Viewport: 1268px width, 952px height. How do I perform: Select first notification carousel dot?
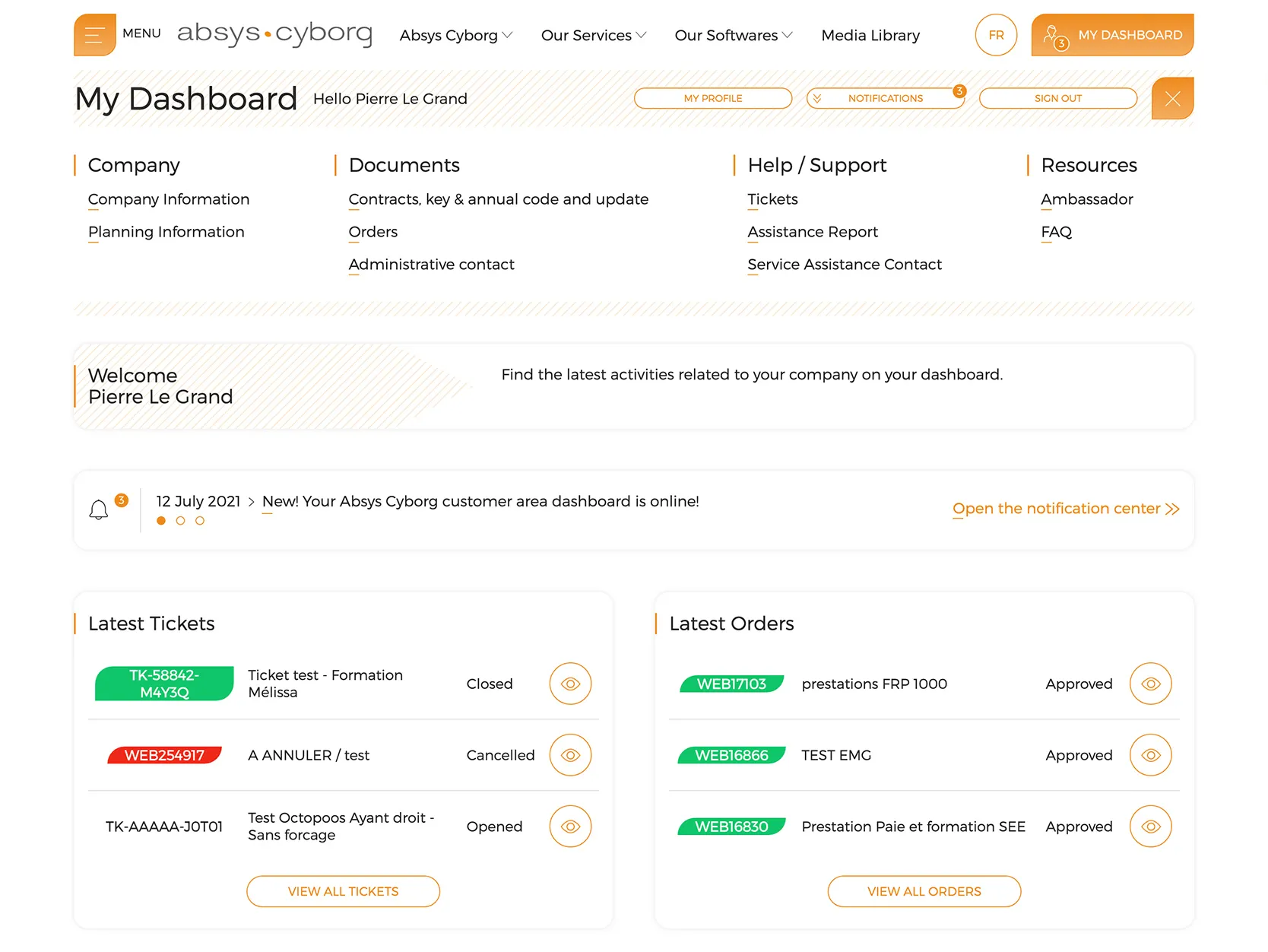point(161,521)
